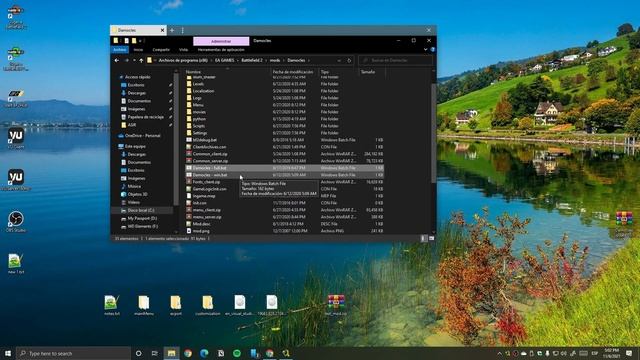Screen dimensions: 640x360
Task: Open the Inicio ribbon tab
Action: (138, 50)
